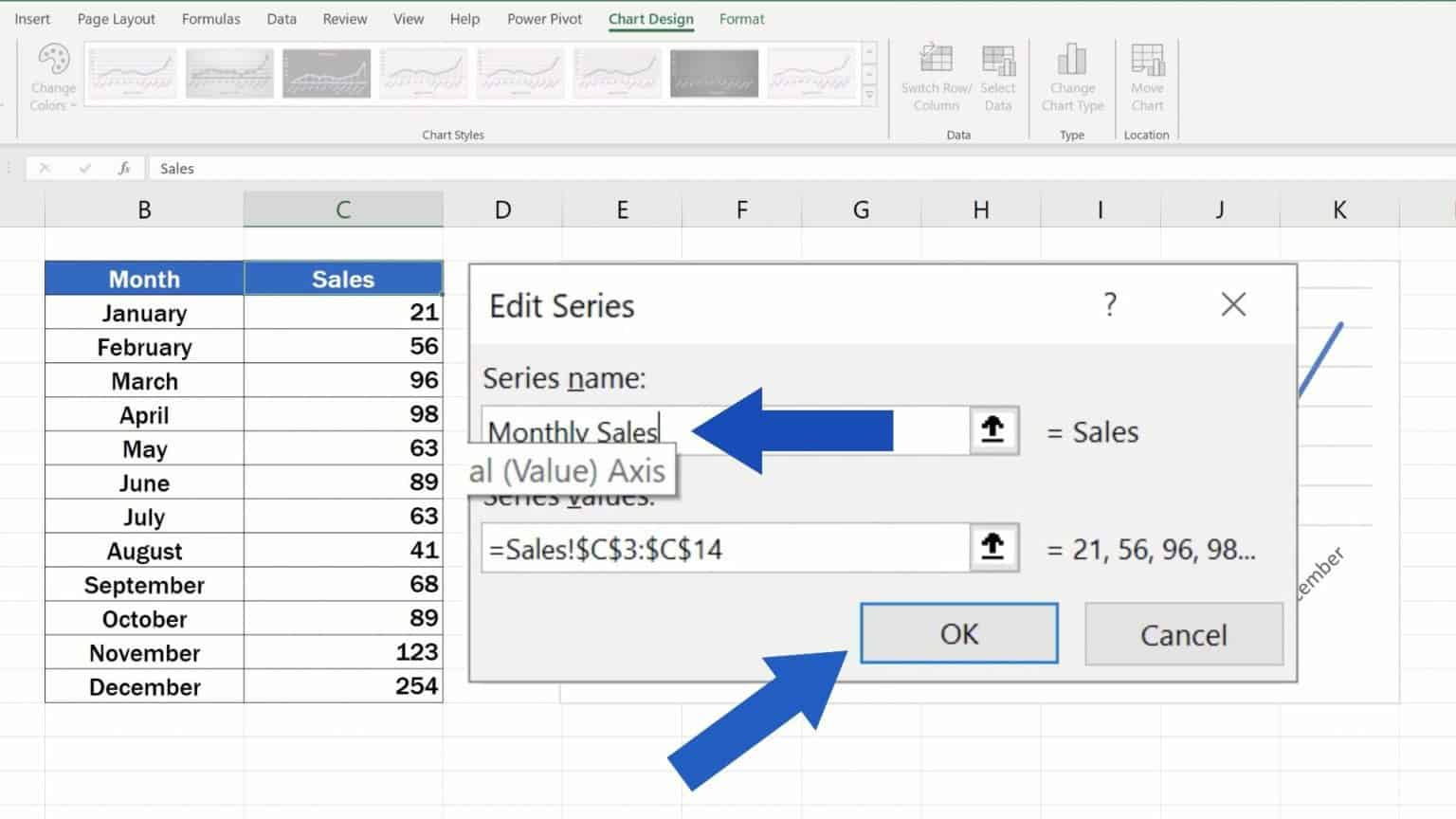Screen dimensions: 1456x819
Task: Click the Insert Function fx icon
Action: pyautogui.click(x=124, y=168)
